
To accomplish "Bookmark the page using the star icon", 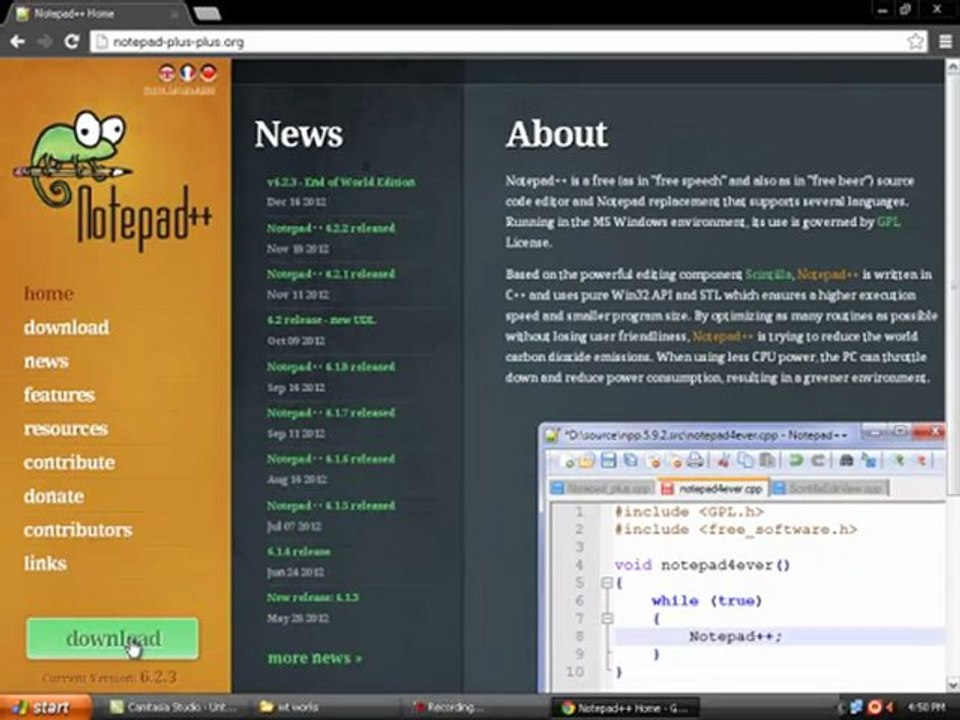I will [915, 42].
